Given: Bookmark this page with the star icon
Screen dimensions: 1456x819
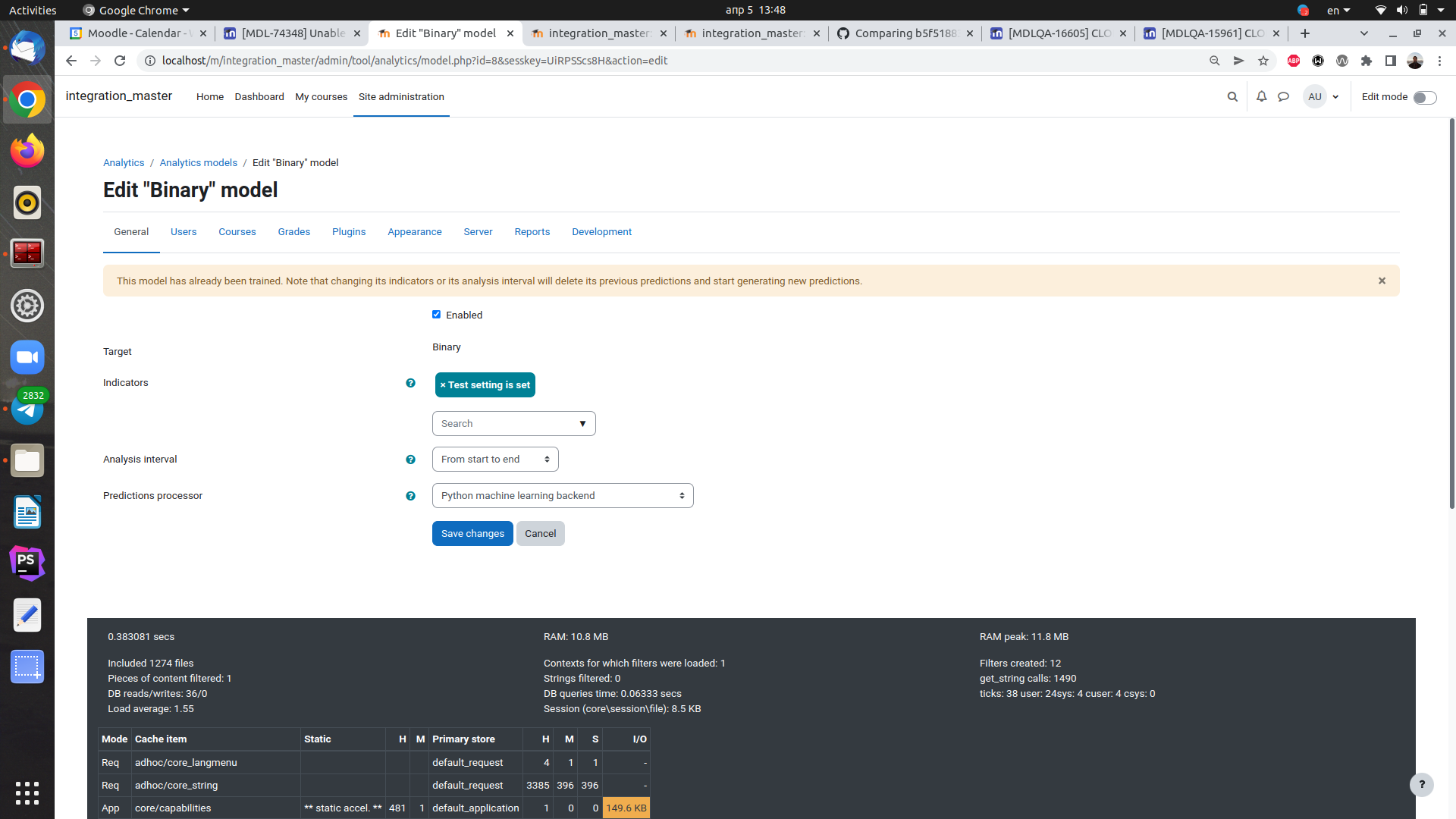Looking at the screenshot, I should (x=1263, y=61).
